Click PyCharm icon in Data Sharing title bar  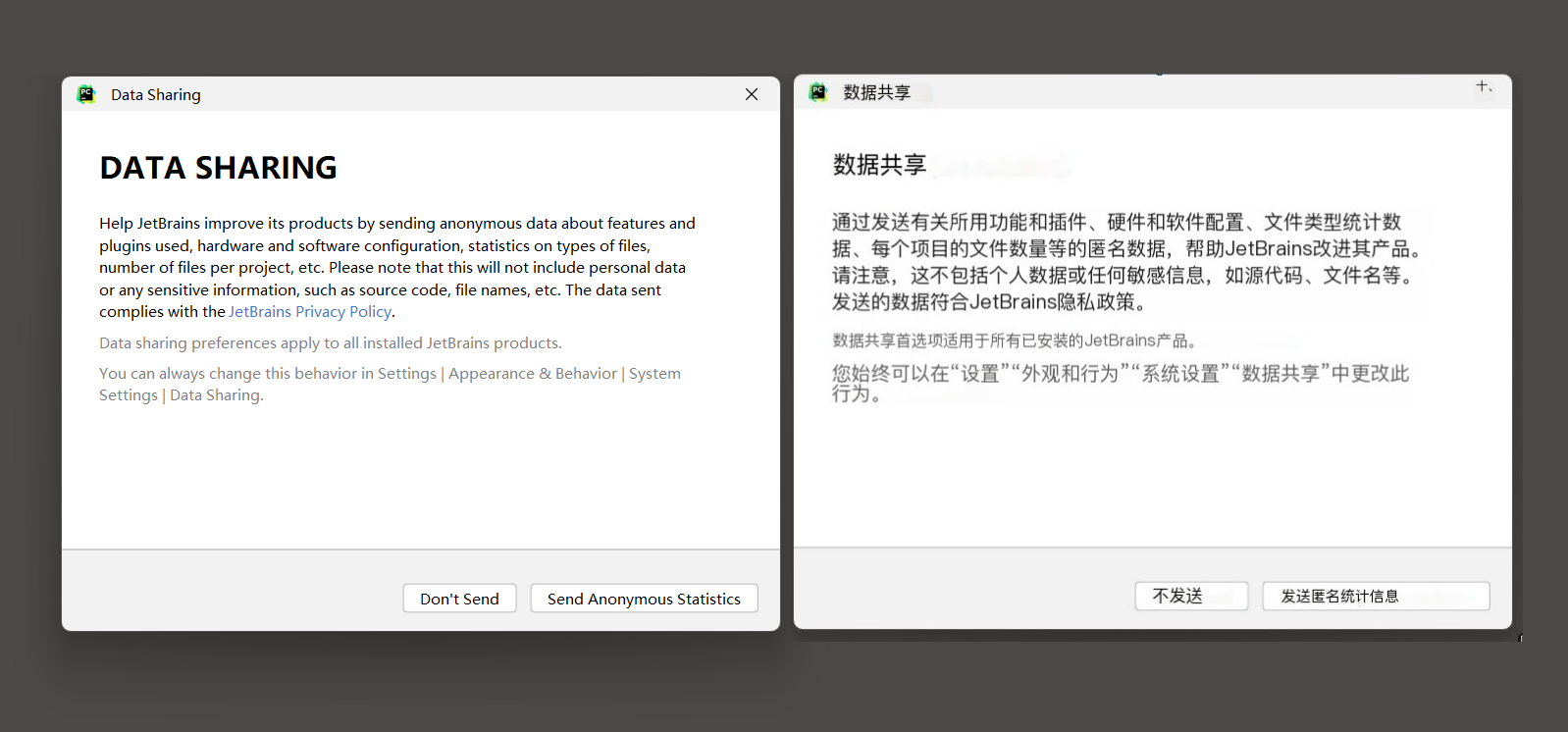click(86, 94)
